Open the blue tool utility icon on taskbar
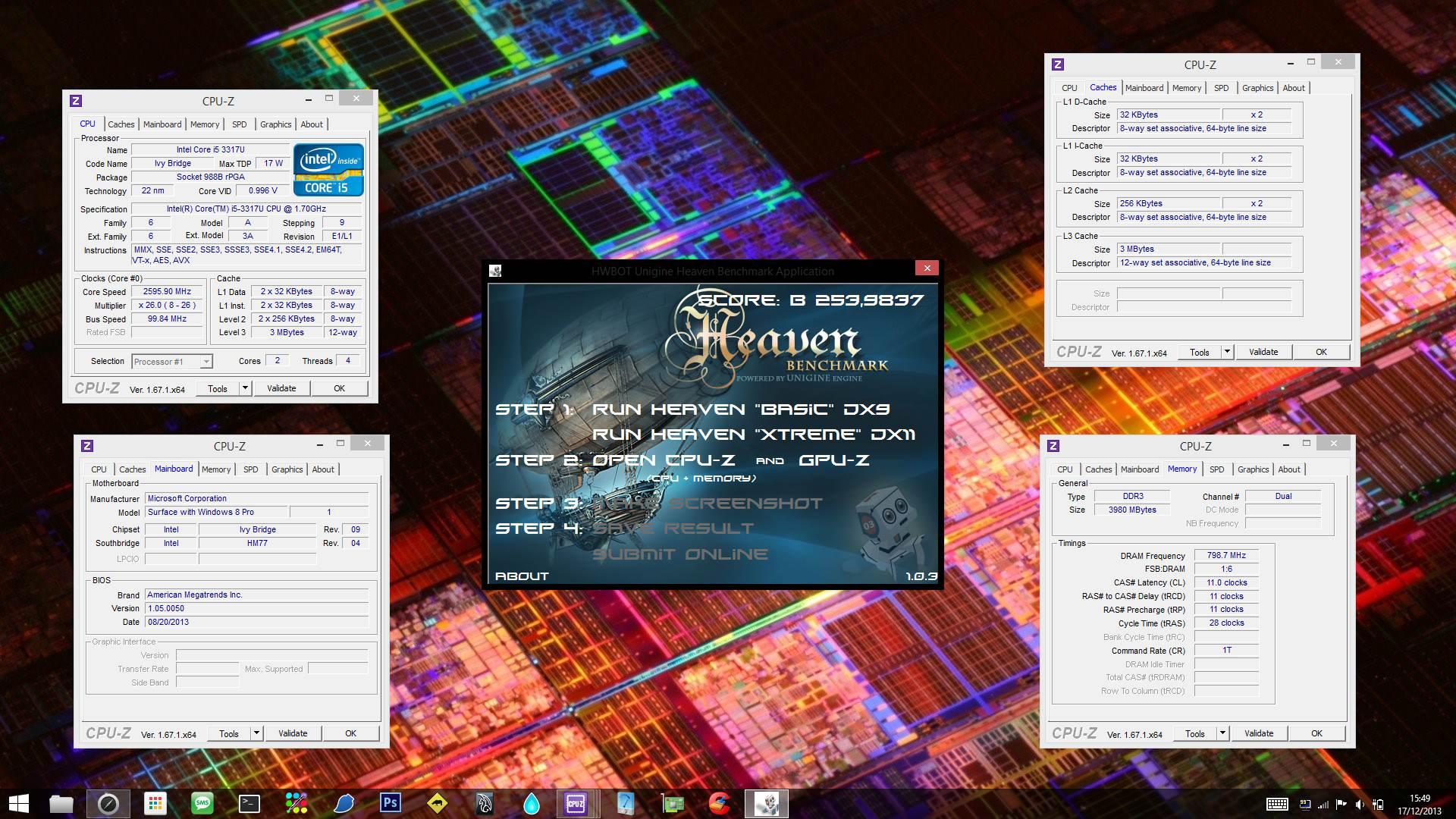The height and width of the screenshot is (819, 1456). [x=626, y=803]
